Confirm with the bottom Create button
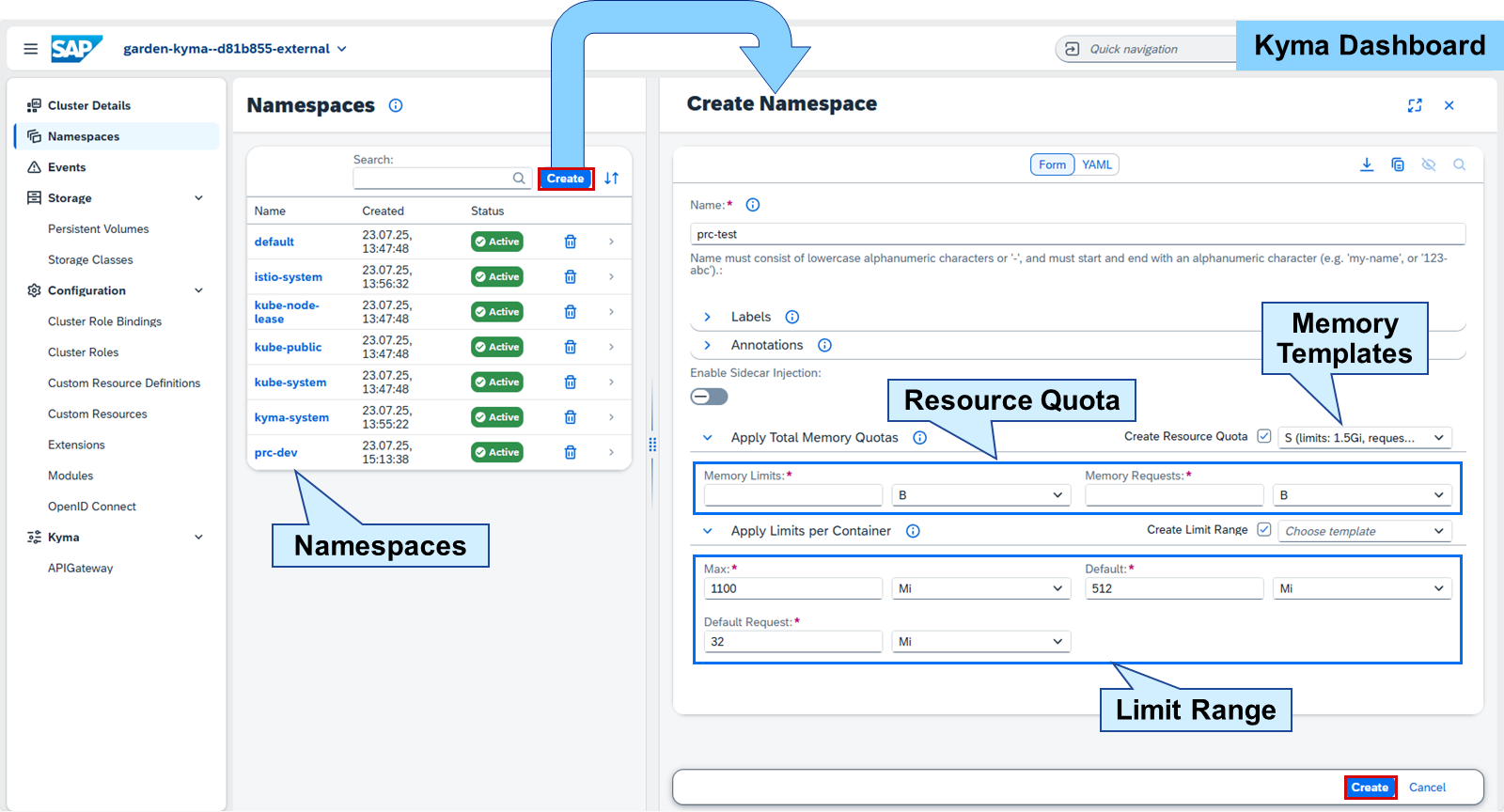The image size is (1504, 812). (1371, 788)
